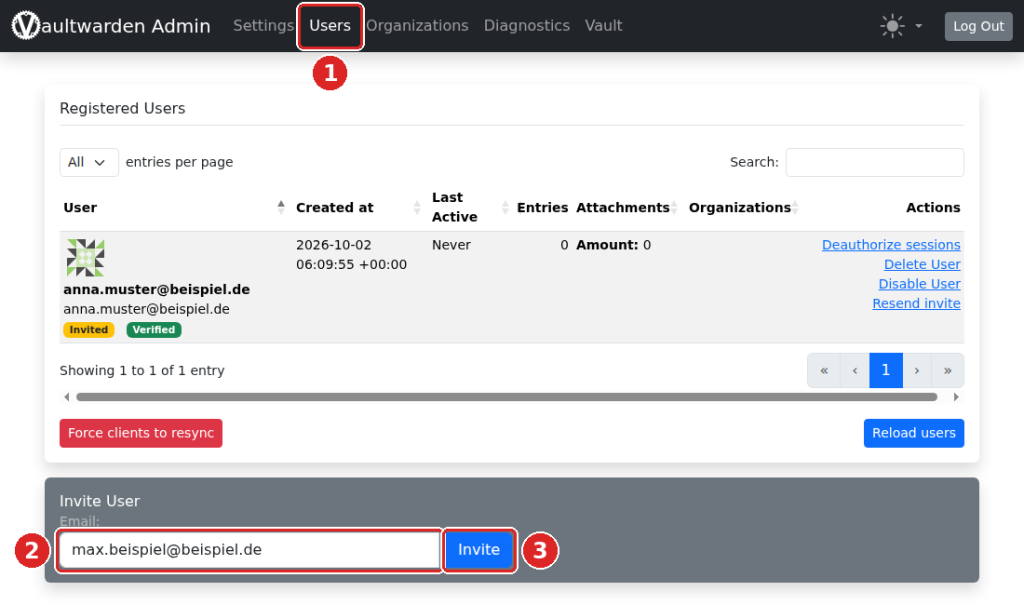Click the Never last active cell
The image size is (1024, 605).
point(451,245)
